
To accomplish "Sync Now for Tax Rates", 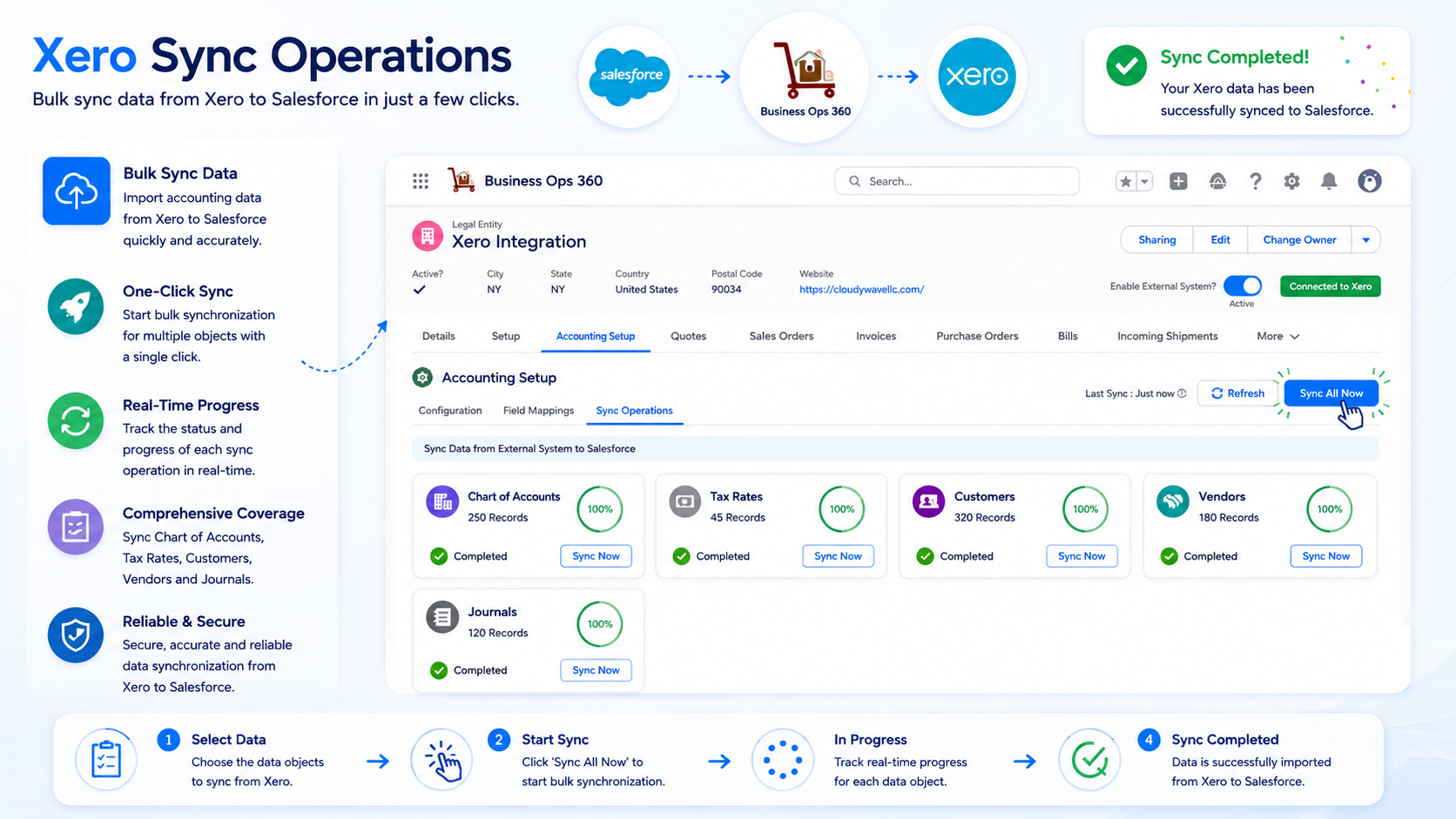I will [x=838, y=556].
